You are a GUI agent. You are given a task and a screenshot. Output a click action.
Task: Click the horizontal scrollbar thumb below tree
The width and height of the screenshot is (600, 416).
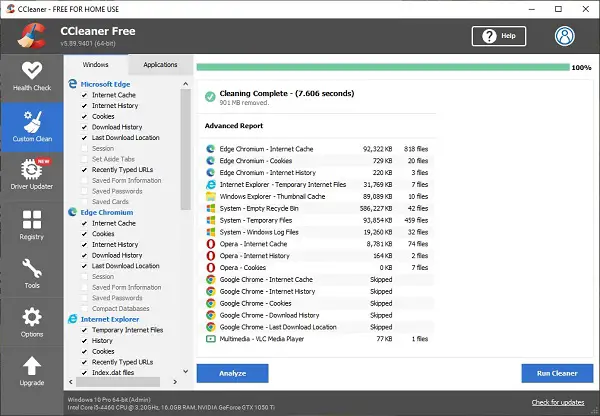pos(118,382)
